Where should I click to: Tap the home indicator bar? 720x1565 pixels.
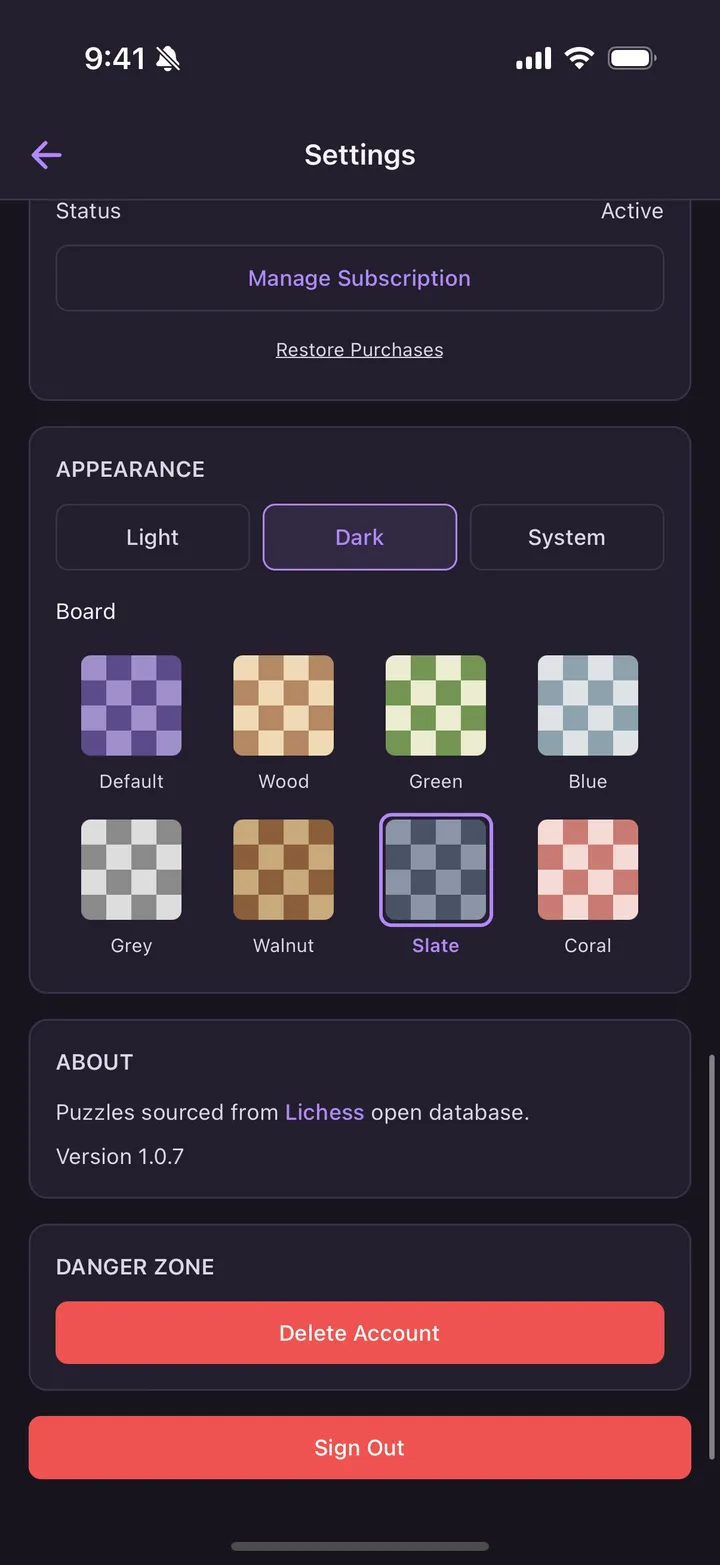tap(360, 1546)
